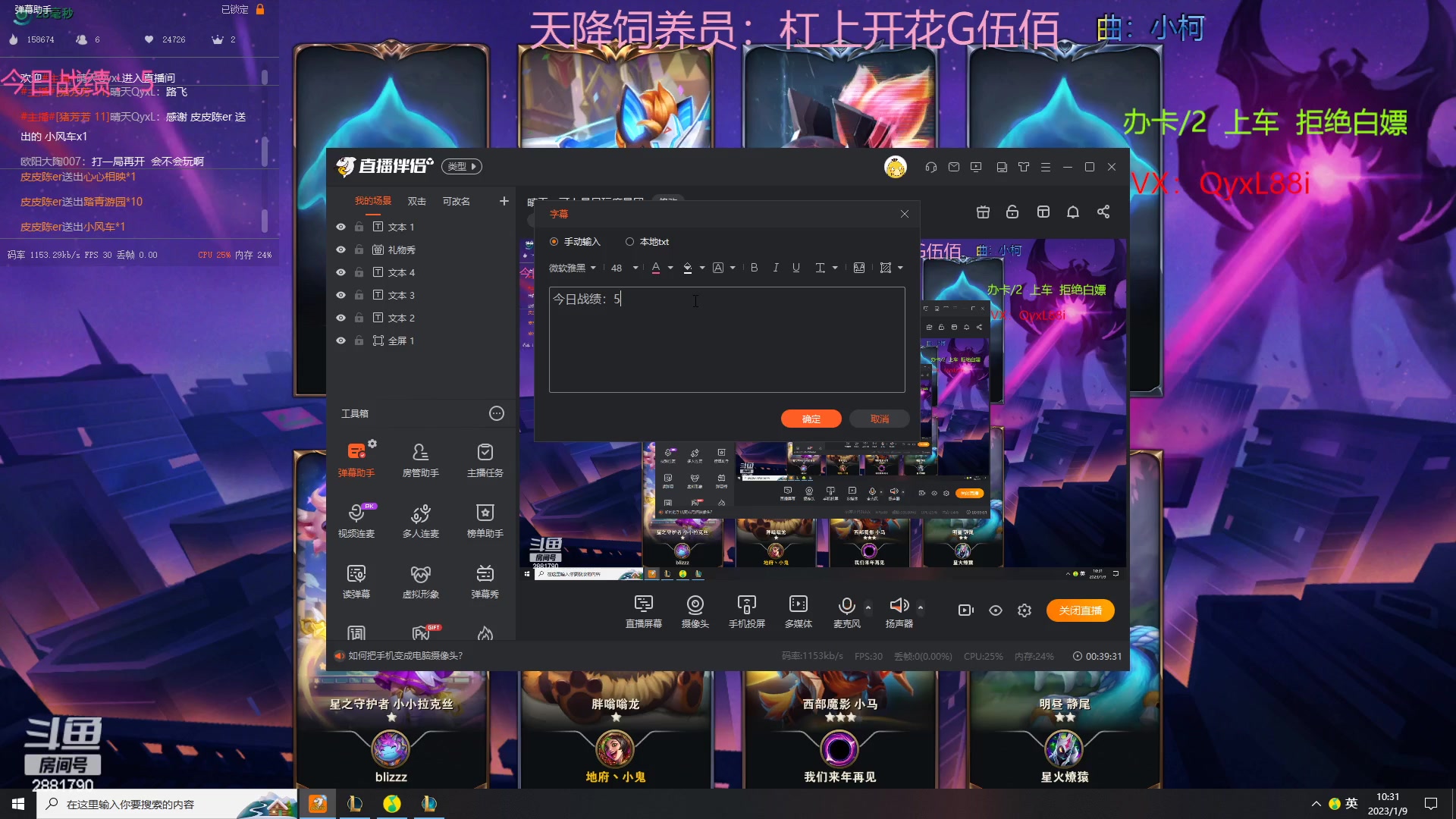Image resolution: width=1456 pixels, height=819 pixels.
Task: Click the 取消 cancel button
Action: [x=880, y=419]
